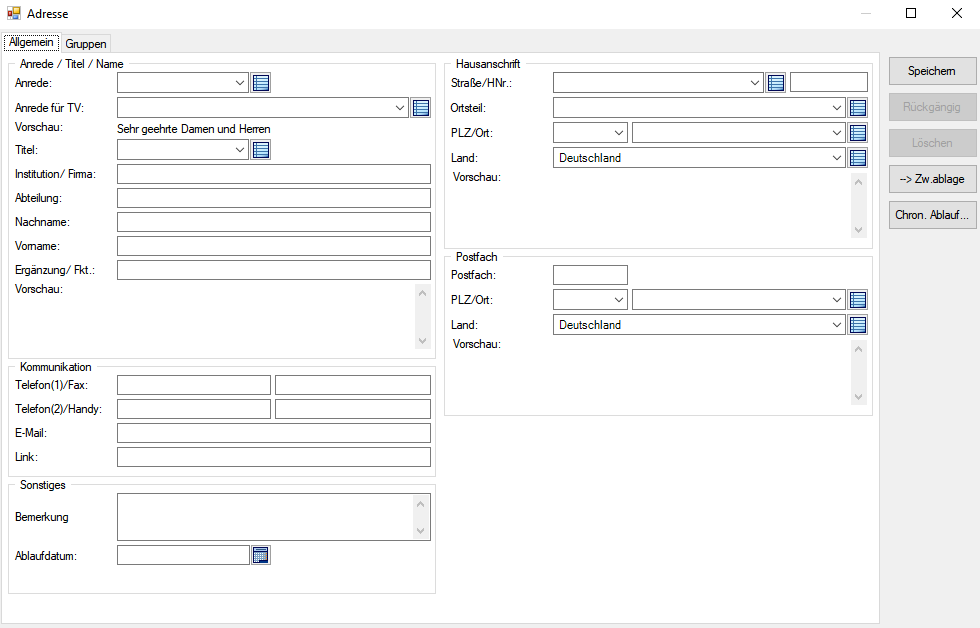Click the list icon beside Straße/HNr.
The image size is (980, 628).
pyautogui.click(x=776, y=83)
